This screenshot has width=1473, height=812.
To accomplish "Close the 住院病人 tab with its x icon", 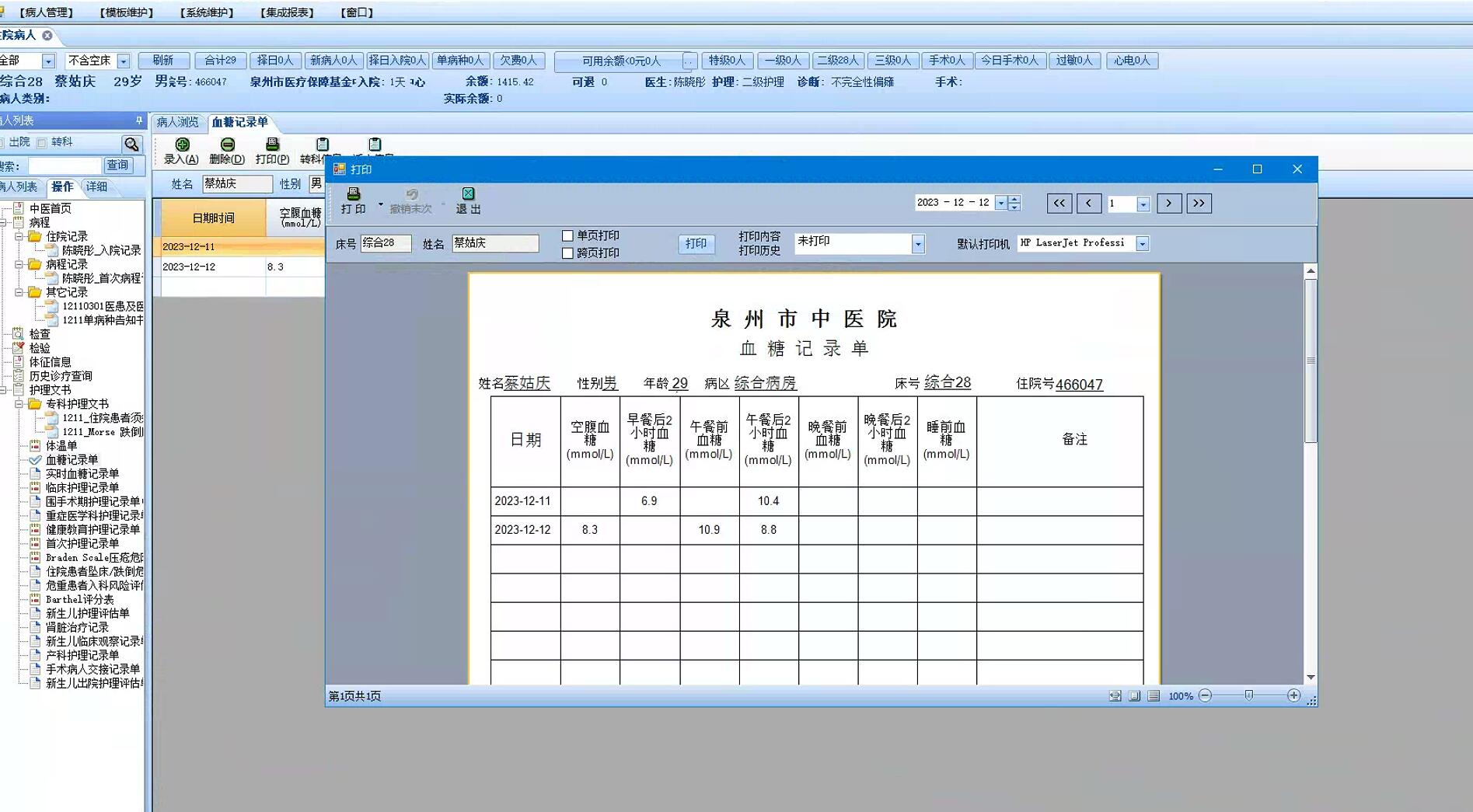I will tap(47, 36).
